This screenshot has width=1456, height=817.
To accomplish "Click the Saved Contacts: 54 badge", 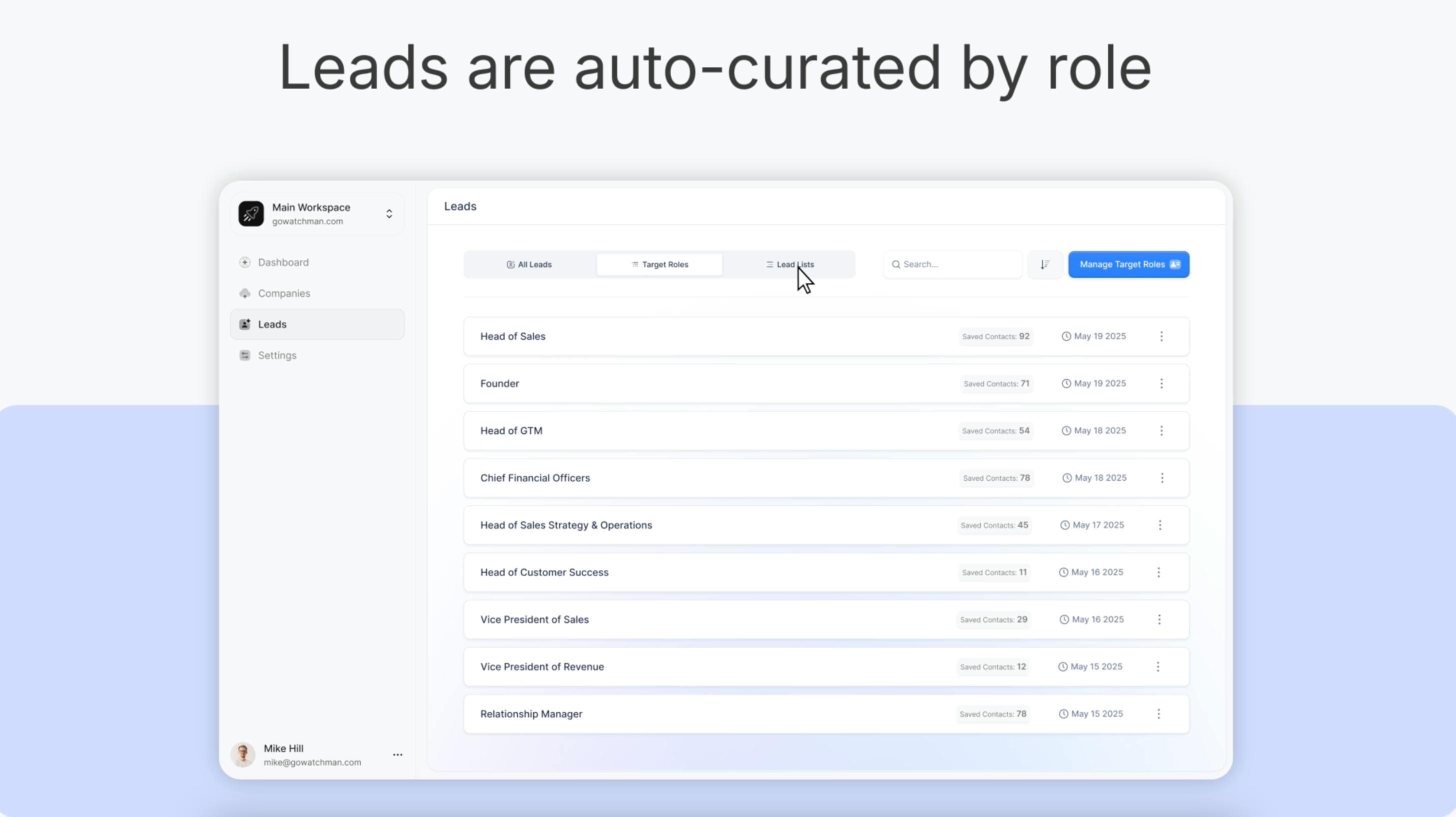I will (x=996, y=431).
